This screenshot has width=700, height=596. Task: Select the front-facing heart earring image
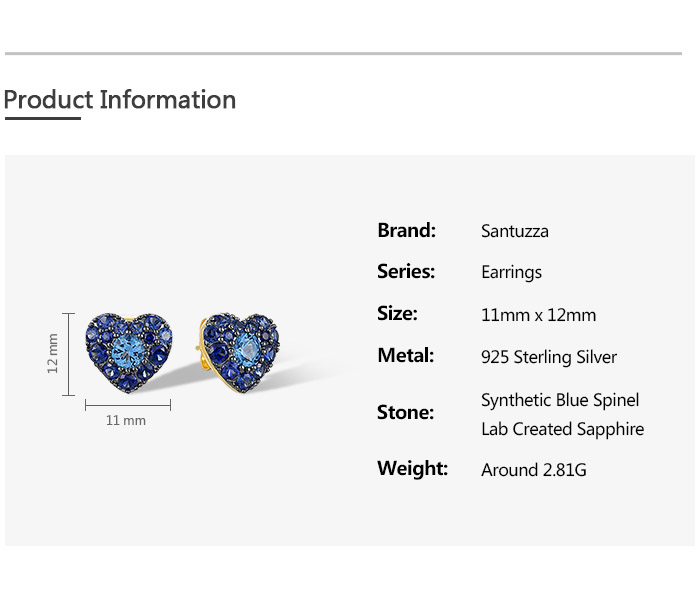coord(129,353)
